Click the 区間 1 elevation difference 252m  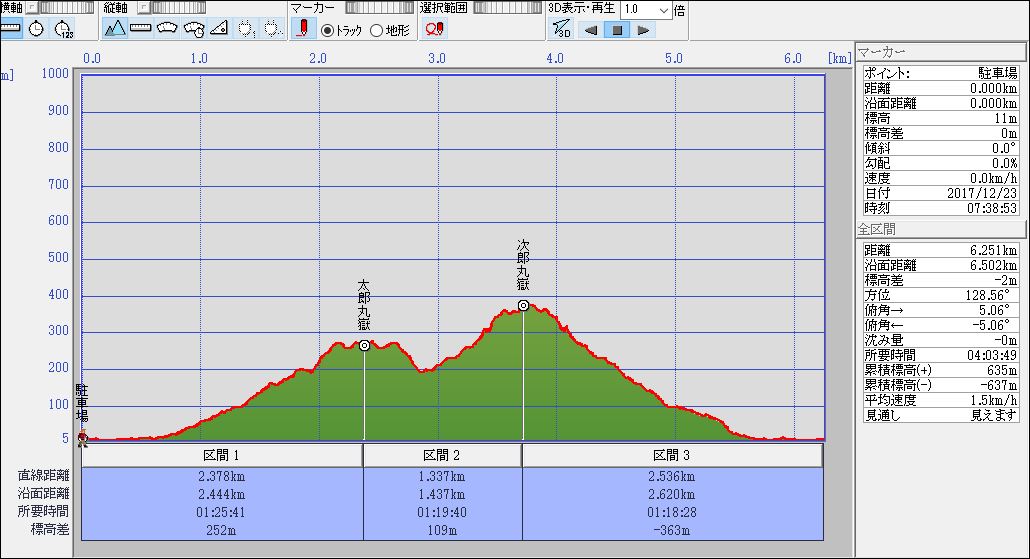click(x=221, y=530)
